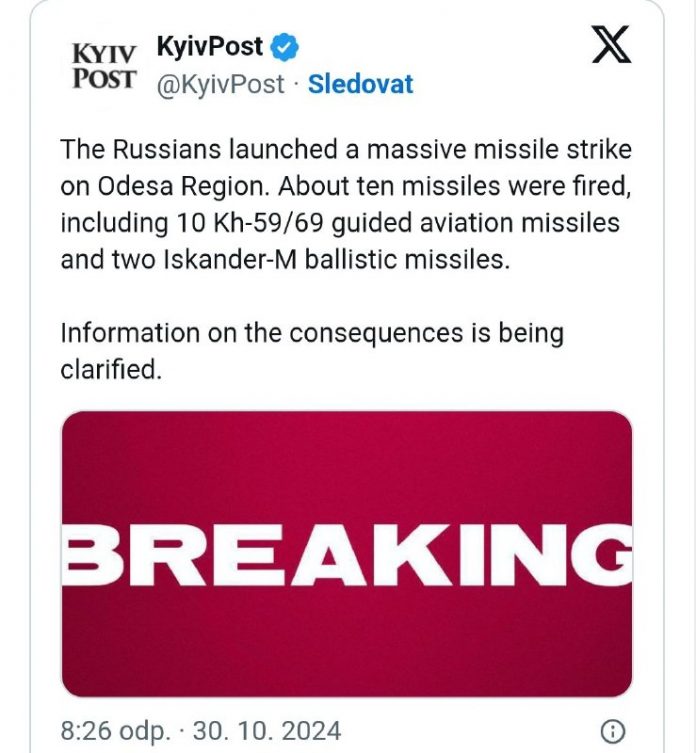The width and height of the screenshot is (696, 753).
Task: Follow KyivPost via the Sledovat link
Action: point(360,85)
